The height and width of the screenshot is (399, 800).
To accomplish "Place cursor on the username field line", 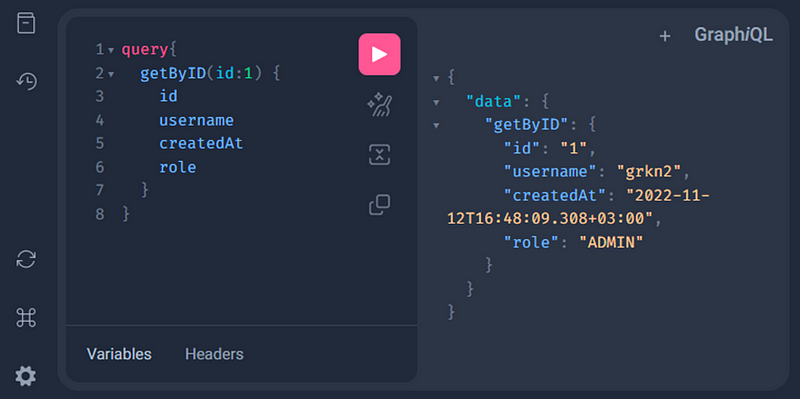I will point(196,120).
